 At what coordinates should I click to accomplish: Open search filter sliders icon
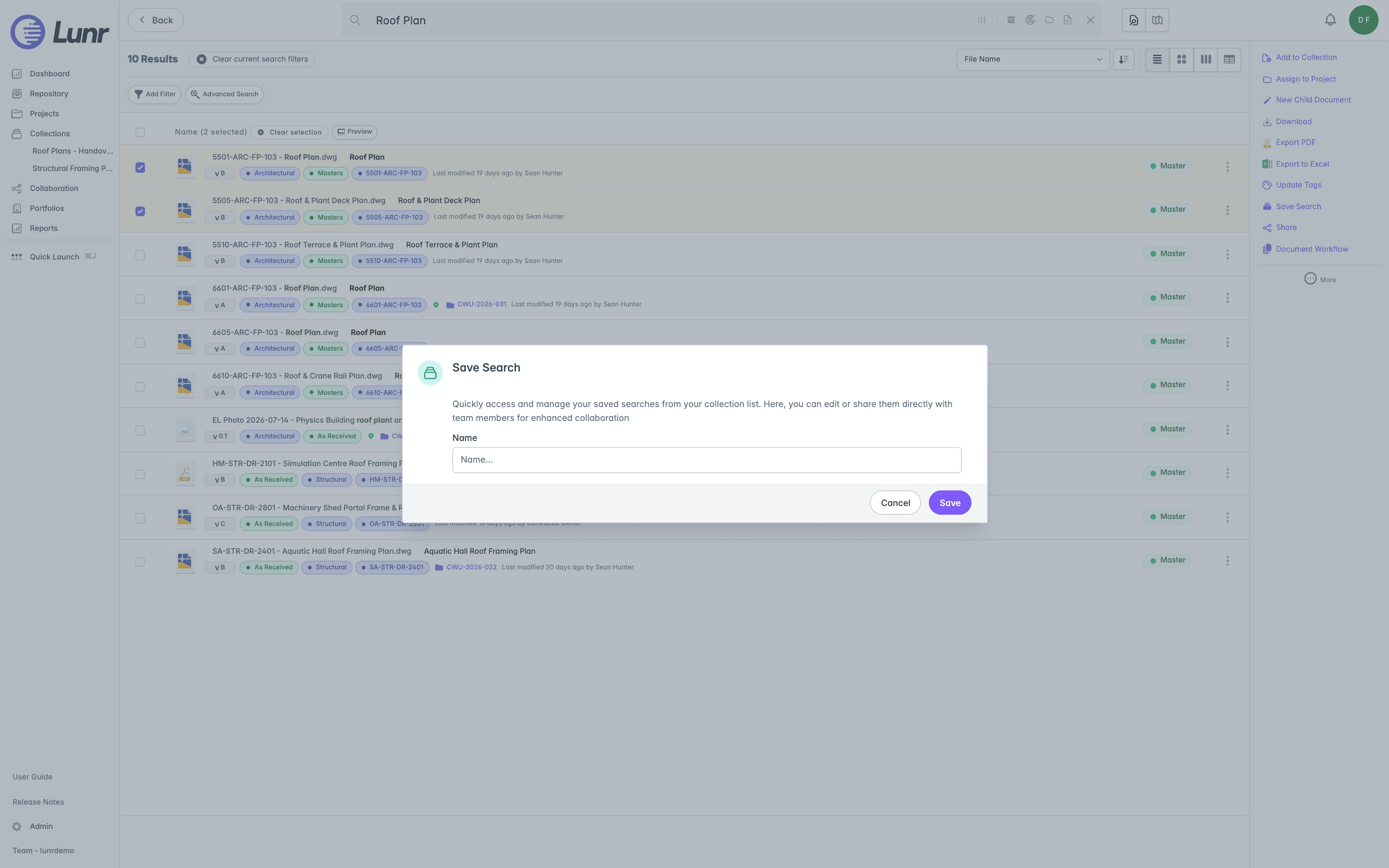pos(981,20)
